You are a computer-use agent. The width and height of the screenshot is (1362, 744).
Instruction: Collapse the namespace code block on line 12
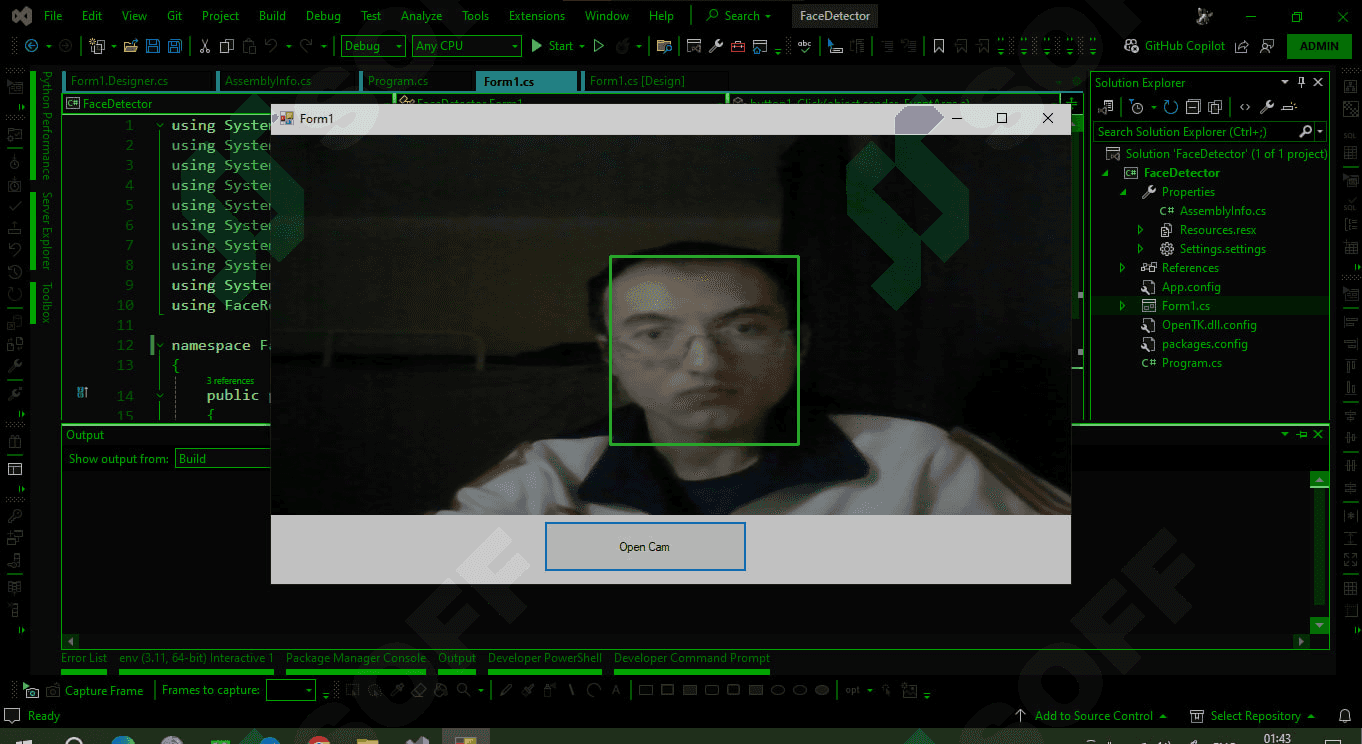(159, 345)
